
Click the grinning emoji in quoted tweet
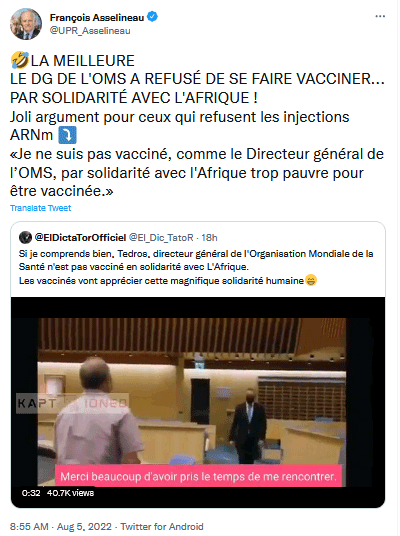coord(311,280)
